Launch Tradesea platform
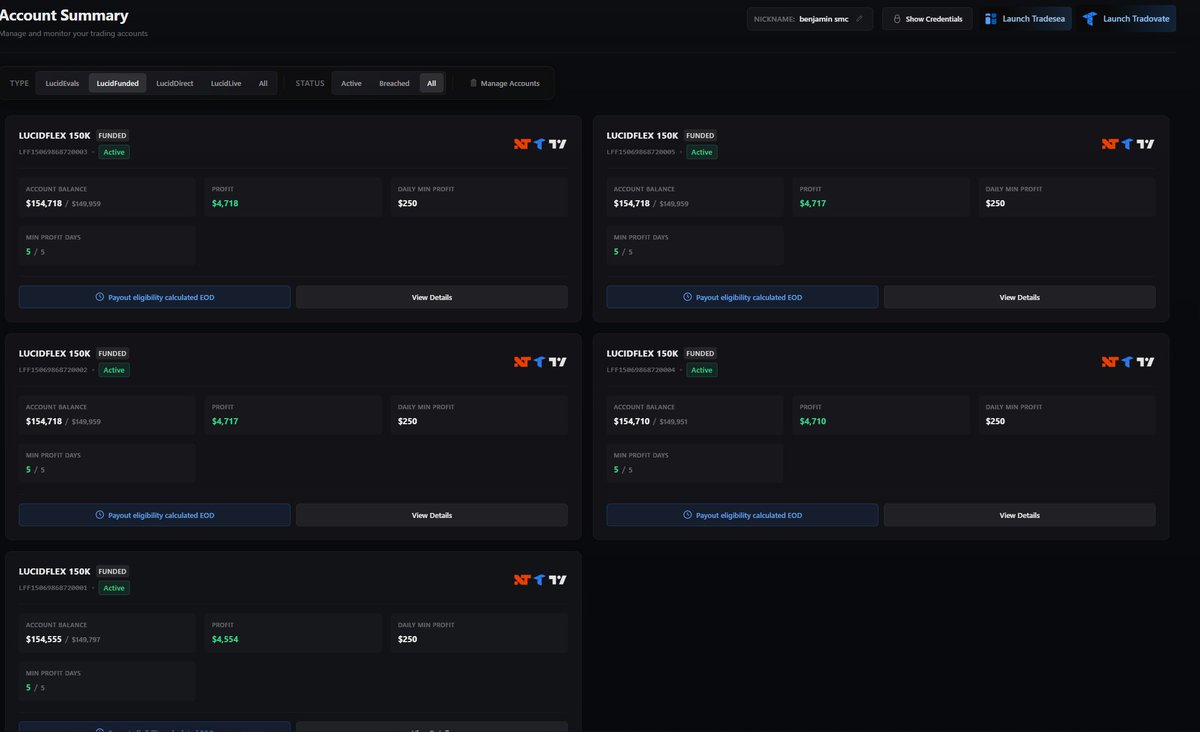1200x732 pixels. pyautogui.click(x=1025, y=19)
